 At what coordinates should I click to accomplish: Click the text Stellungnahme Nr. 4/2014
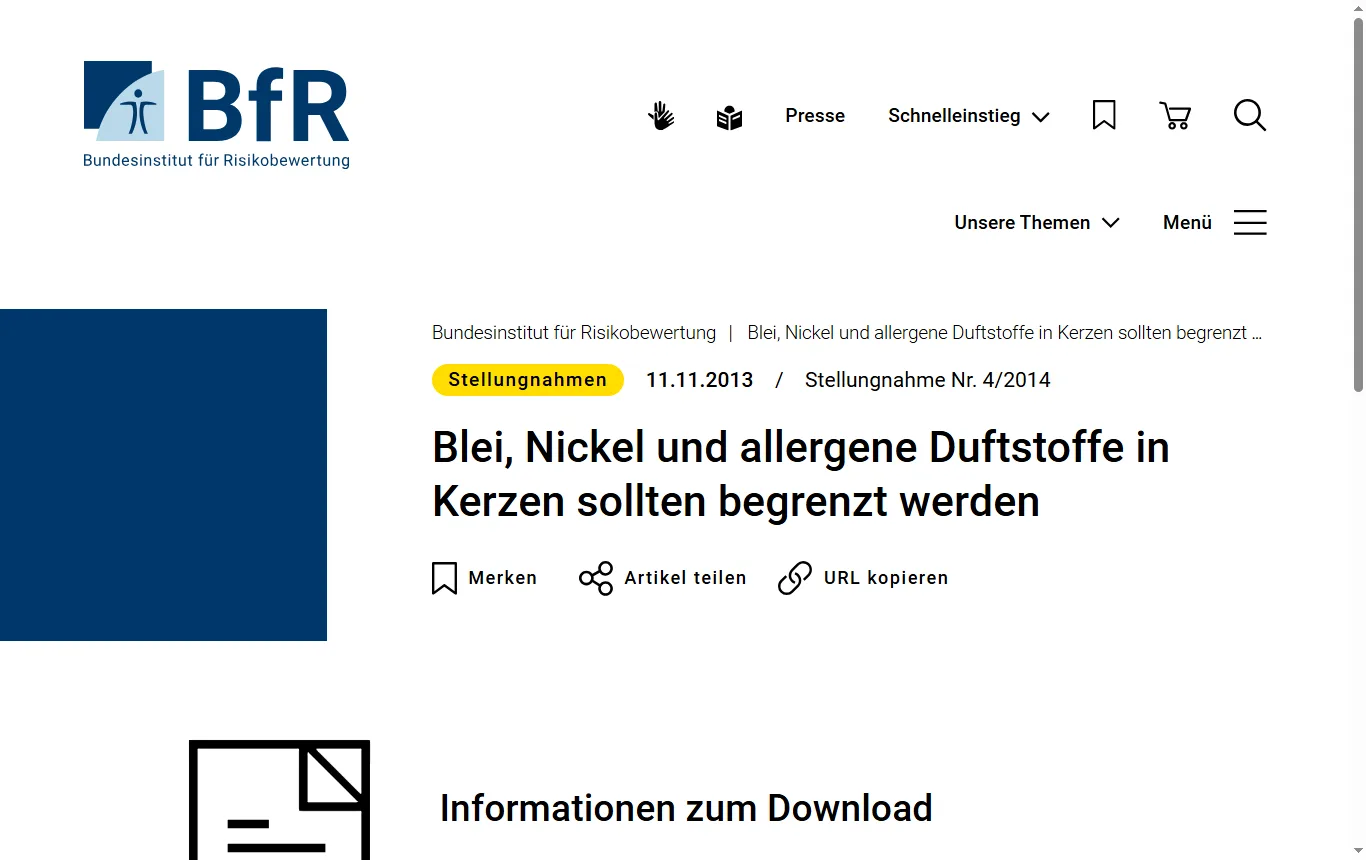pyautogui.click(x=928, y=380)
